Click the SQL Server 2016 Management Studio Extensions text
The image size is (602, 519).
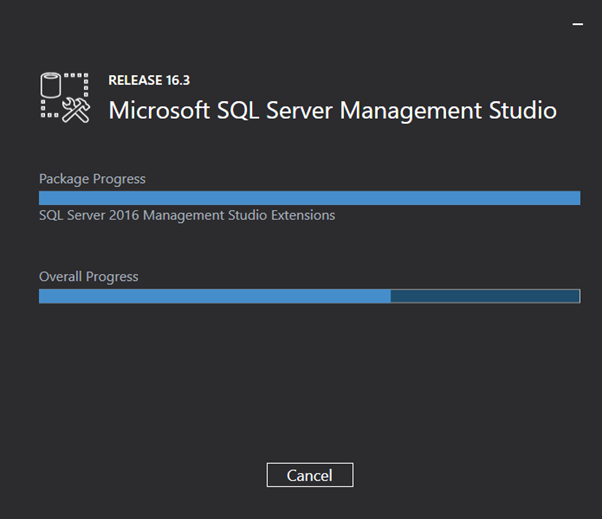pyautogui.click(x=187, y=215)
